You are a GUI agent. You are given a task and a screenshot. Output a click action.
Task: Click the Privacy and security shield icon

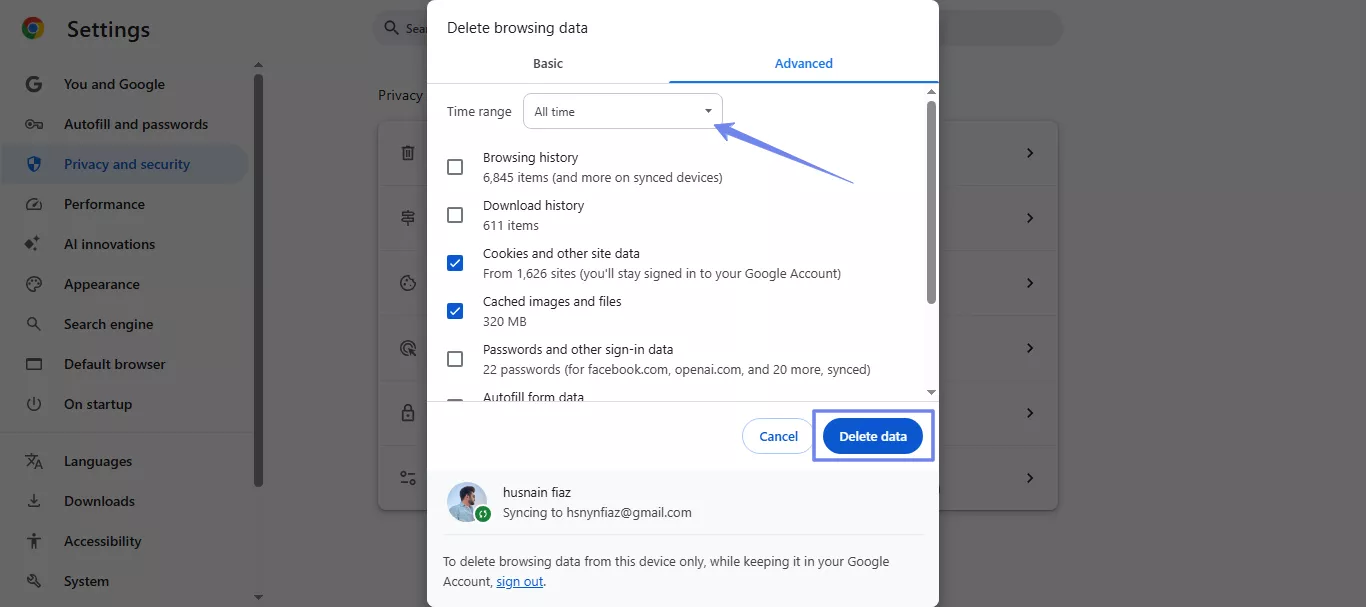point(33,164)
